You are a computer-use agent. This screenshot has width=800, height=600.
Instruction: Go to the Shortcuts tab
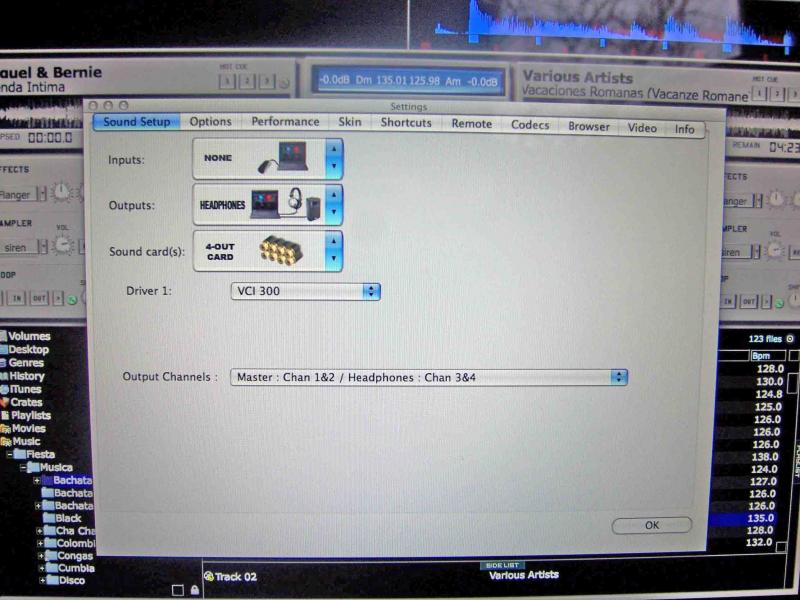(x=406, y=123)
